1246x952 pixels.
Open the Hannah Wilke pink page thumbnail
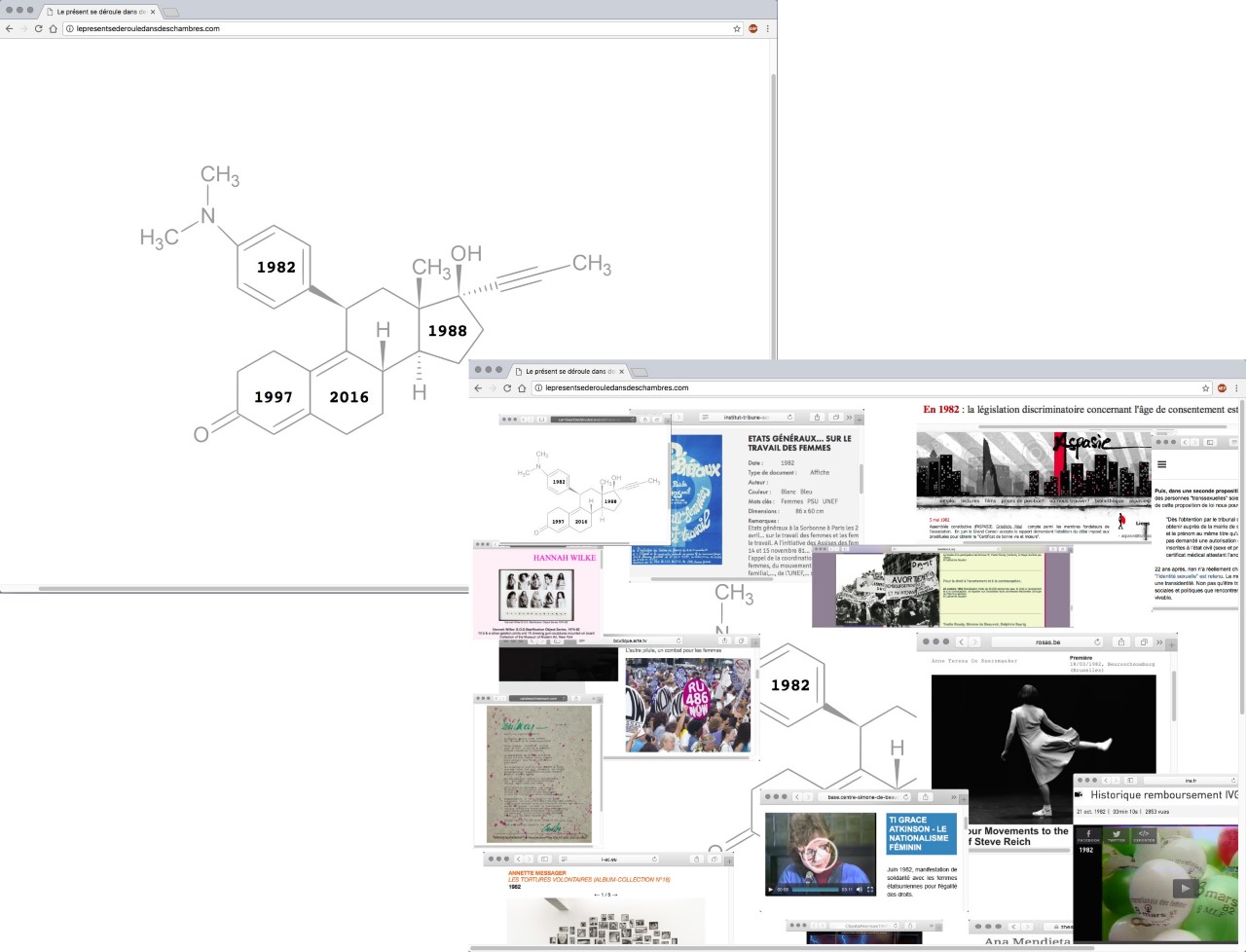click(x=537, y=590)
